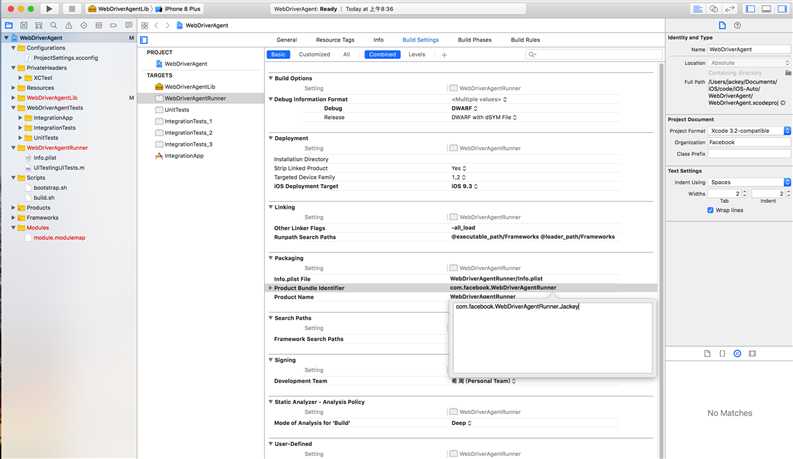Open the Breakpoint navigator icon
This screenshot has width=793, height=459.
[113, 25]
